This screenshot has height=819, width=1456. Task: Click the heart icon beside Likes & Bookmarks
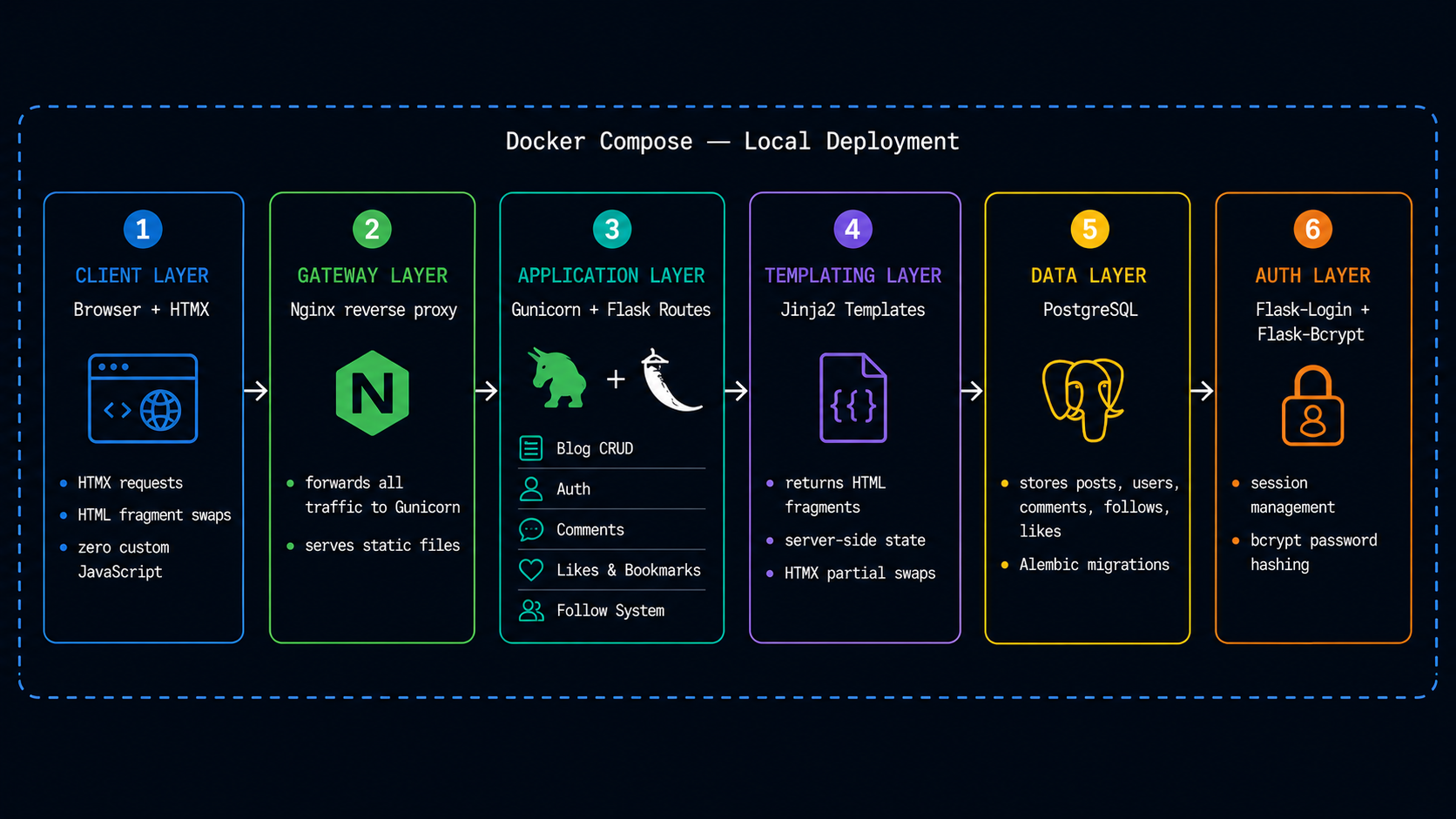click(531, 570)
